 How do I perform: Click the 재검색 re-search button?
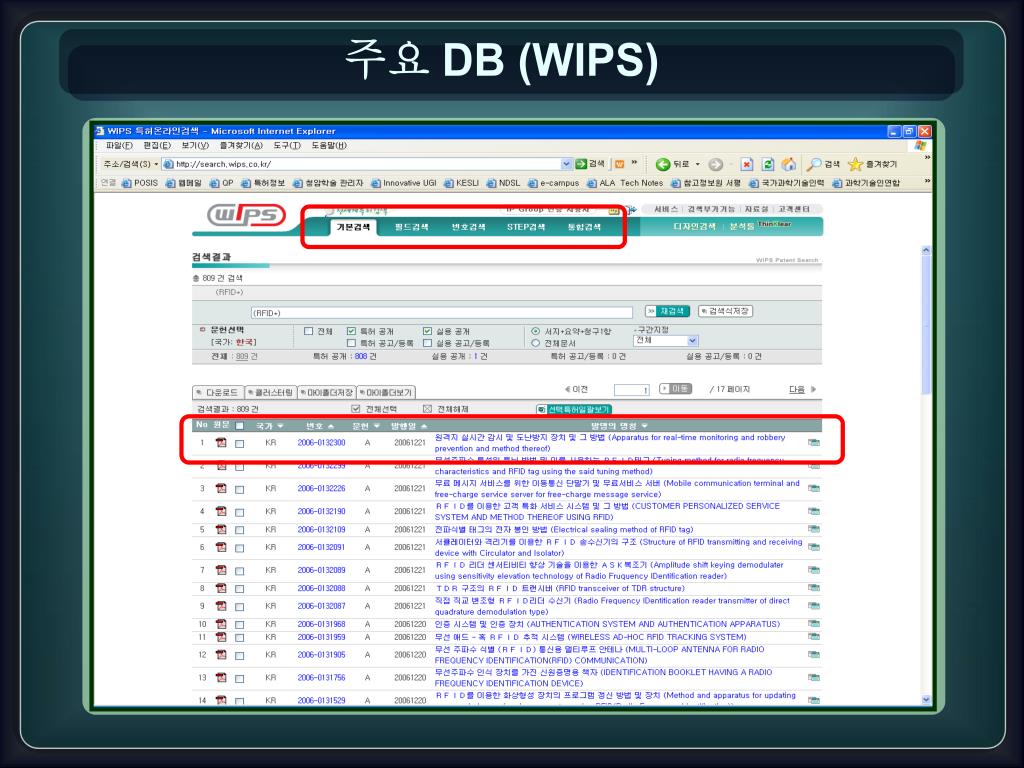pyautogui.click(x=665, y=312)
